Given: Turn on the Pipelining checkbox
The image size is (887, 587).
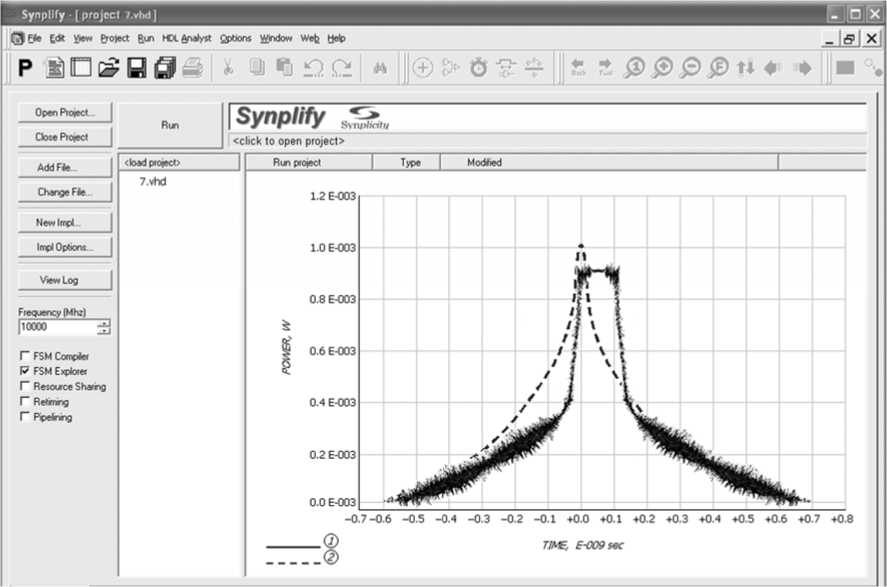Looking at the screenshot, I should point(24,417).
